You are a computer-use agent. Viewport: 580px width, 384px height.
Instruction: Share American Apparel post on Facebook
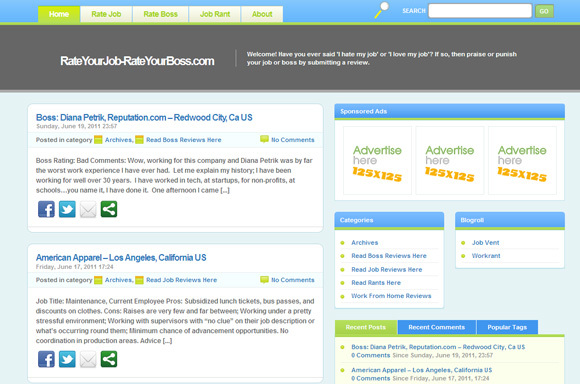click(x=46, y=359)
